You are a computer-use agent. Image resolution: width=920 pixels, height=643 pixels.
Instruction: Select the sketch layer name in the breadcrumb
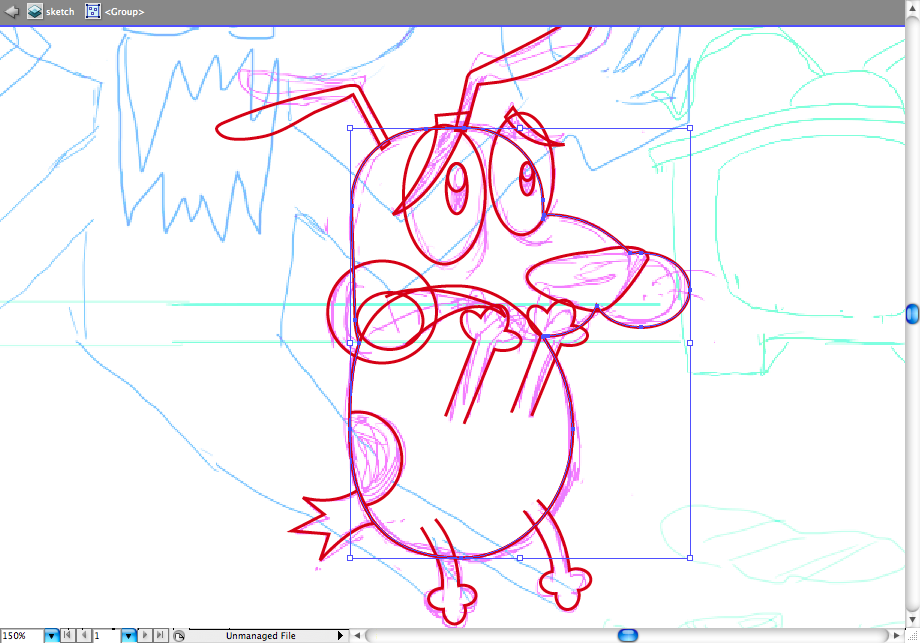pyautogui.click(x=60, y=12)
